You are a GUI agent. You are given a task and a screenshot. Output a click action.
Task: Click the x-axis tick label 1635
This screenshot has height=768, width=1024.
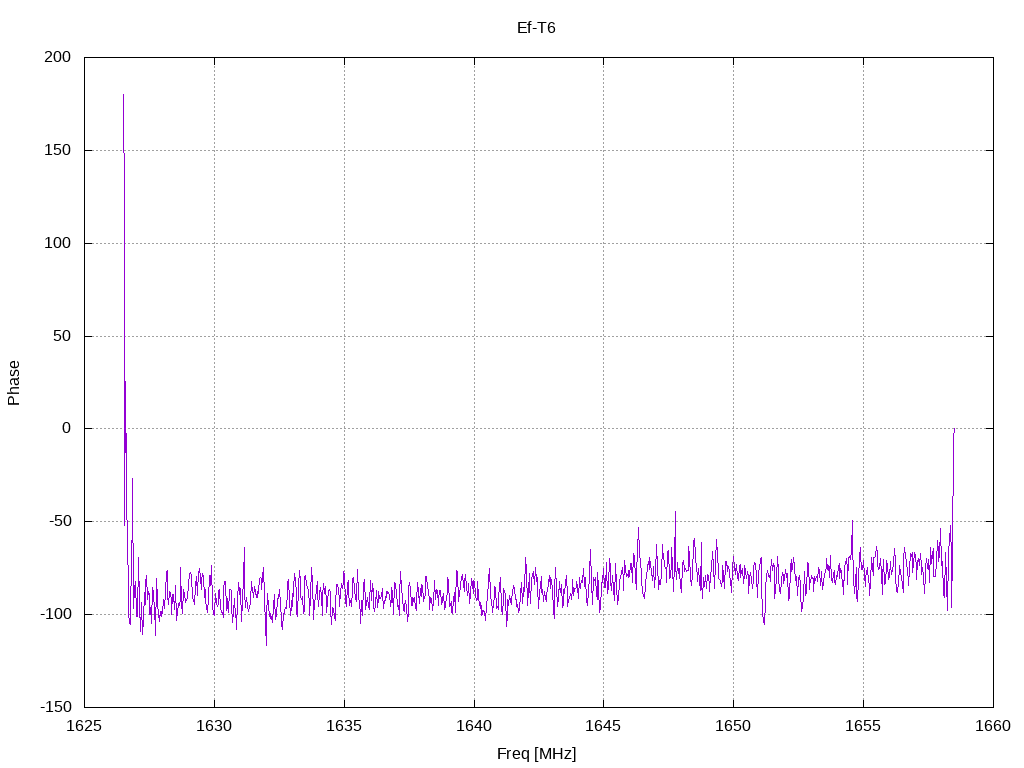point(344,726)
